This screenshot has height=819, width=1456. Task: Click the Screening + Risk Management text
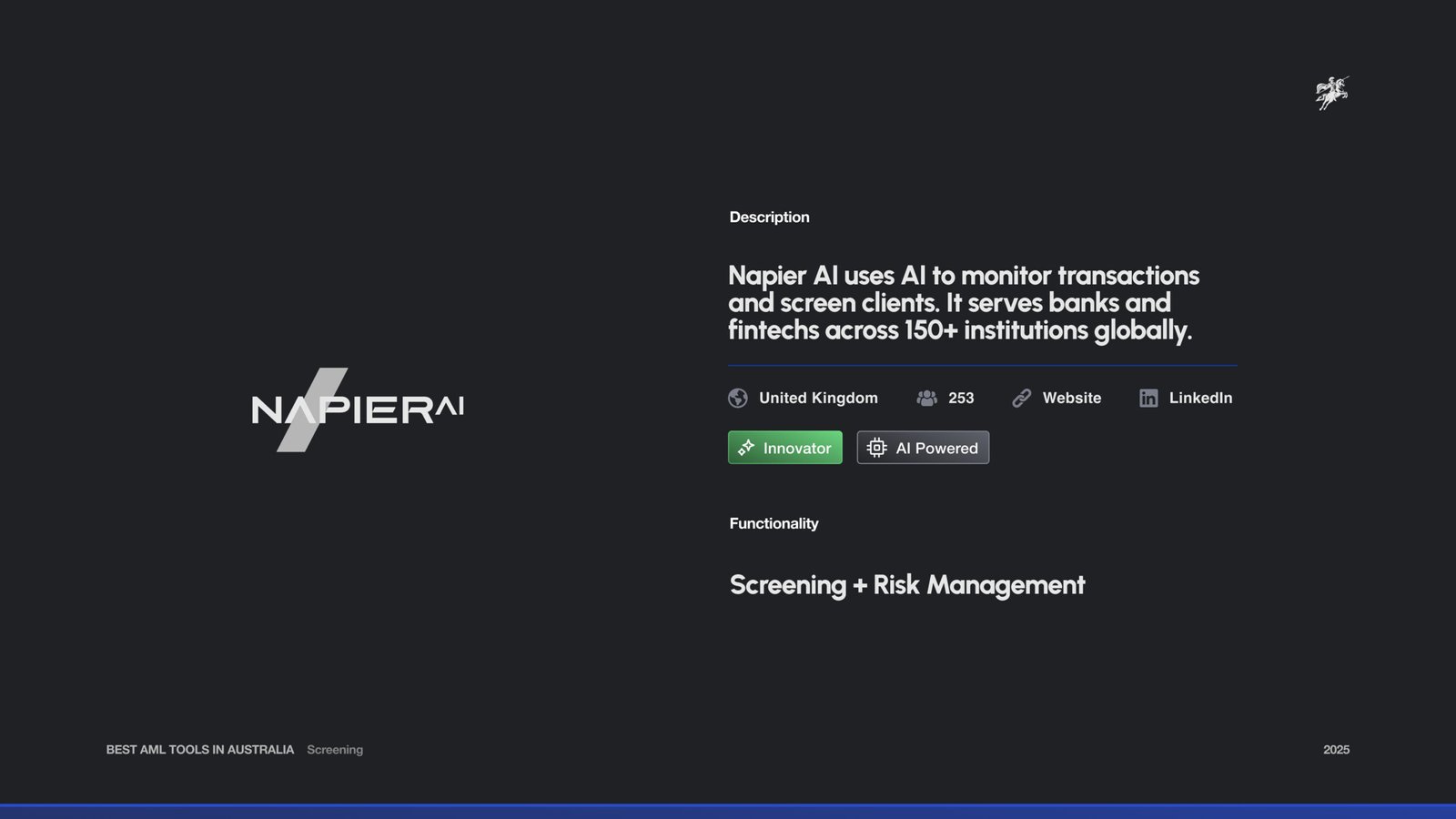point(907,585)
